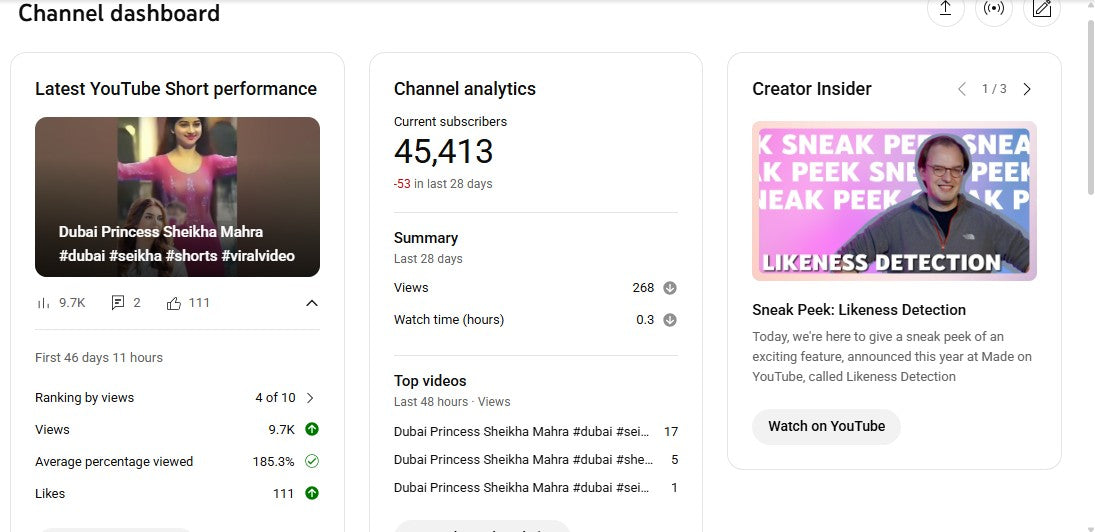Click the Watch on YouTube button
Screen dimensions: 1095x532
coord(826,426)
